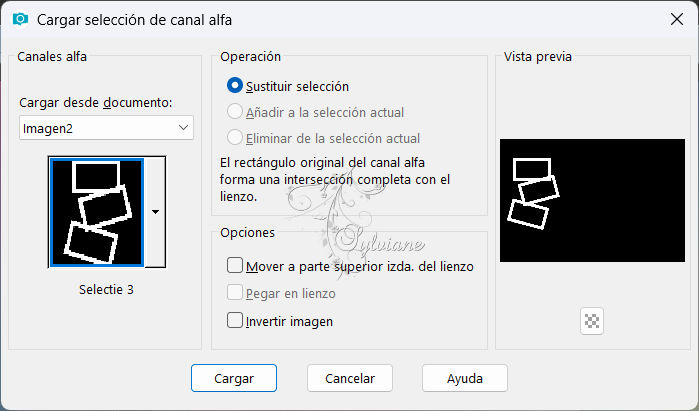Select the Selectie 3 alpha channel thumbnail
This screenshot has height=411, width=699.
click(97, 212)
